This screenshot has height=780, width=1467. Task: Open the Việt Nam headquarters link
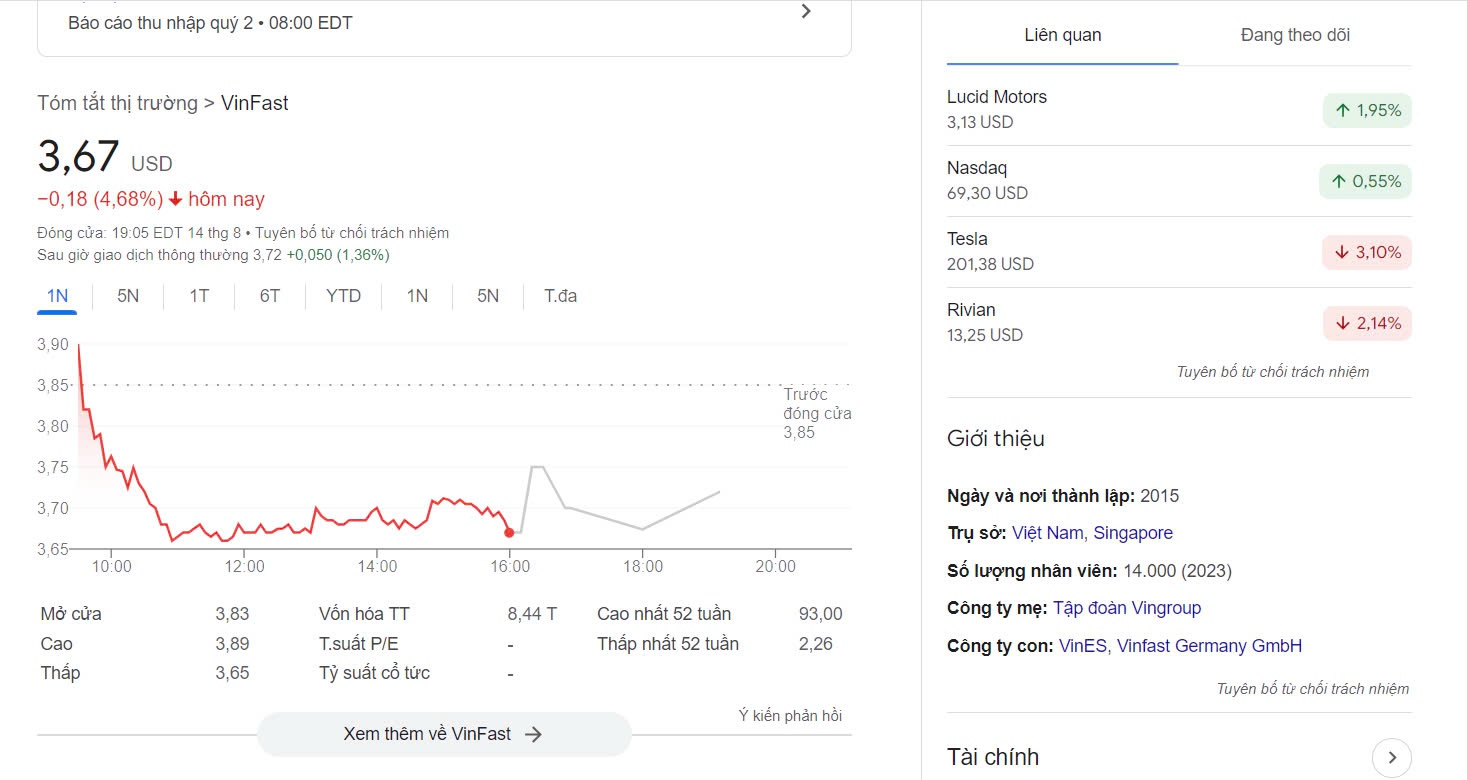(1048, 533)
